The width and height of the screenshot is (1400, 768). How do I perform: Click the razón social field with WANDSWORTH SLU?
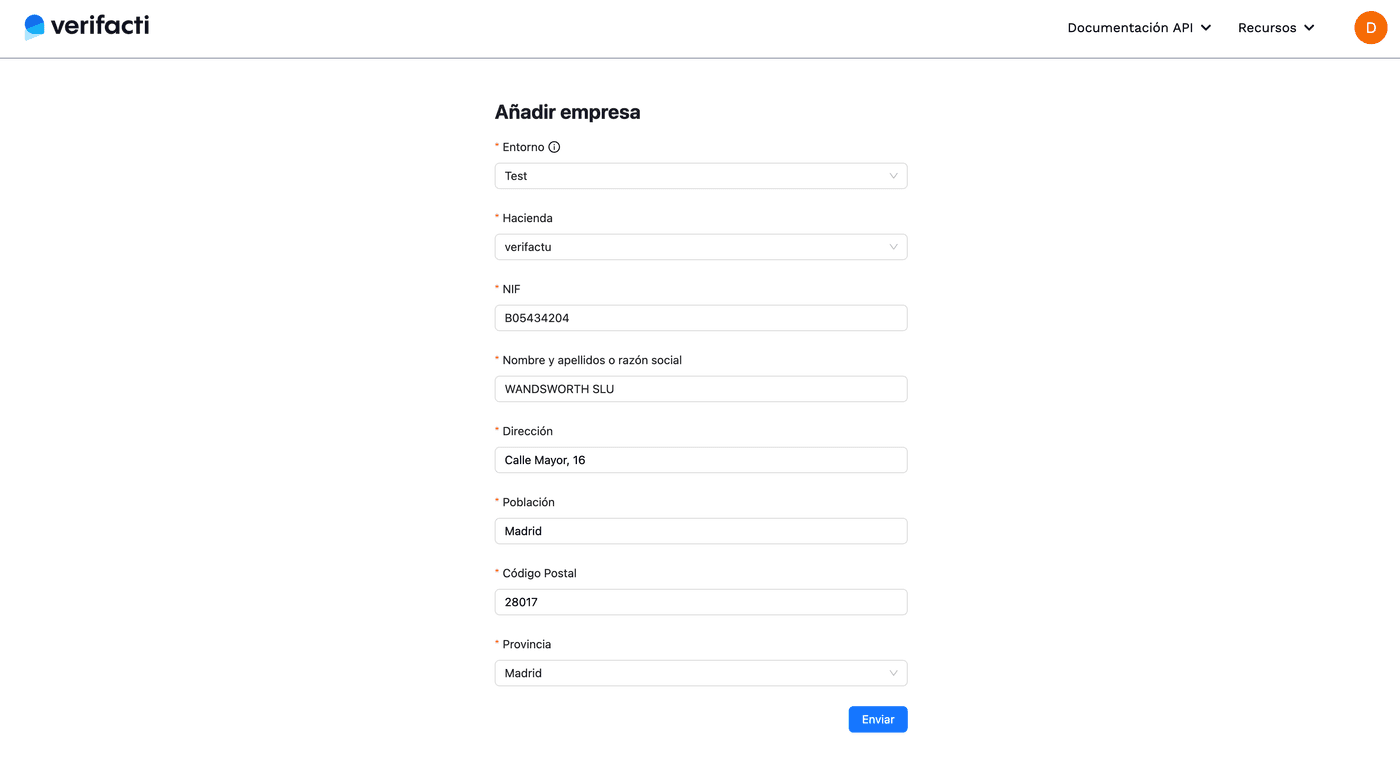click(x=700, y=389)
